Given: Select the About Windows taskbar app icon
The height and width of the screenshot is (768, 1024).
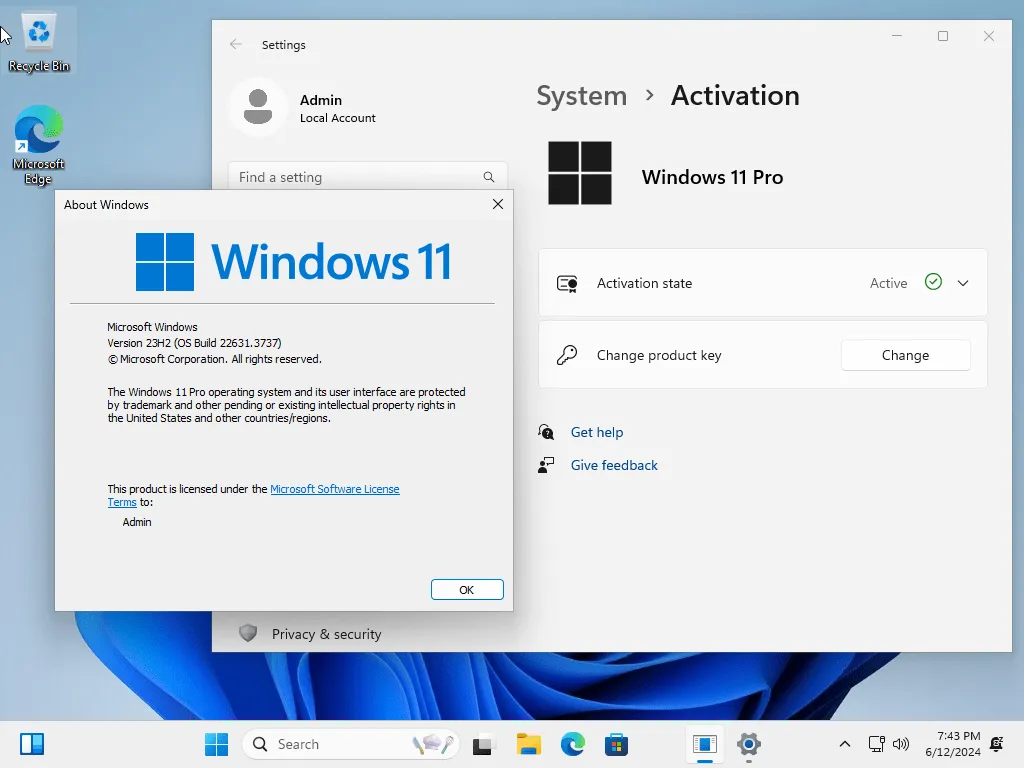Looking at the screenshot, I should (705, 744).
